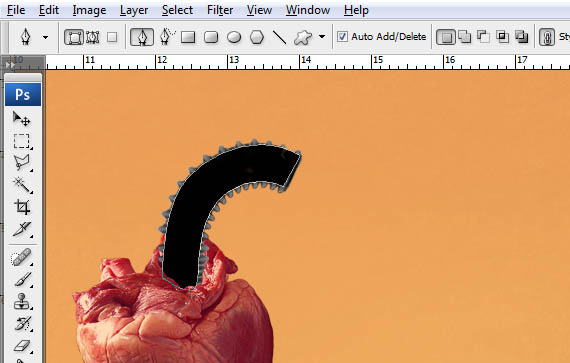Click the ruler mark labeled 14
The width and height of the screenshot is (570, 363).
coord(306,60)
